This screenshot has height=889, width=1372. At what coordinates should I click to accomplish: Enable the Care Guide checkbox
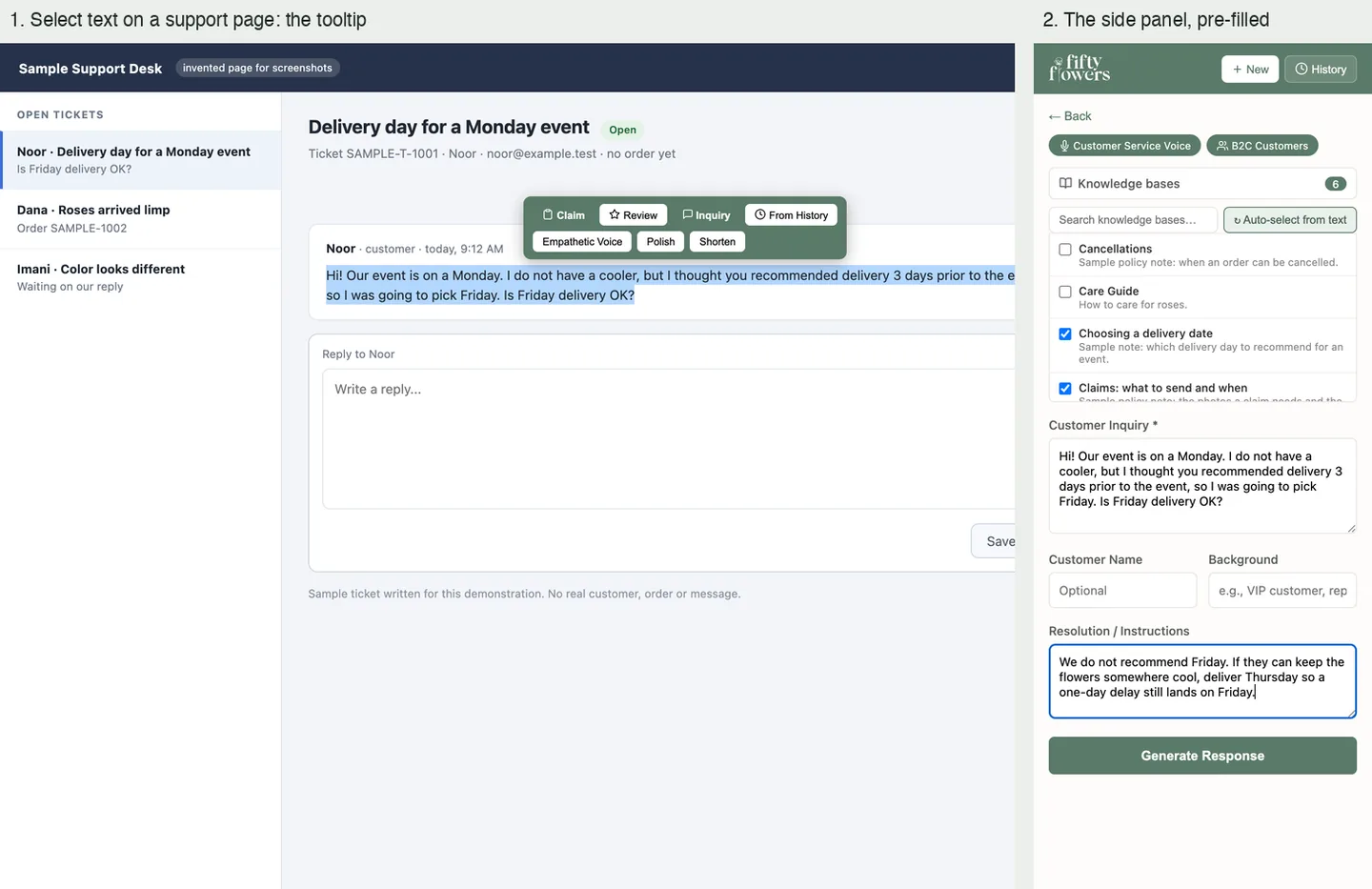[x=1065, y=292]
